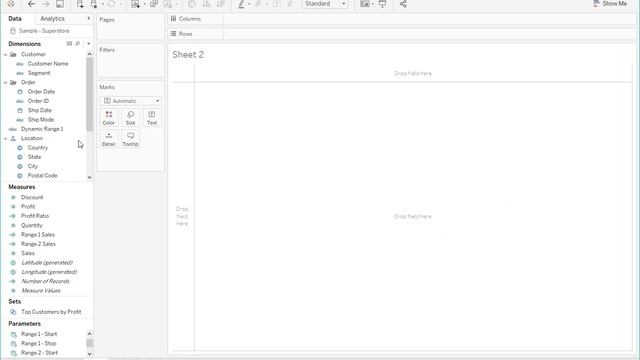This screenshot has width=640, height=360.
Task: Select the Discount measure
Action: pos(32,197)
